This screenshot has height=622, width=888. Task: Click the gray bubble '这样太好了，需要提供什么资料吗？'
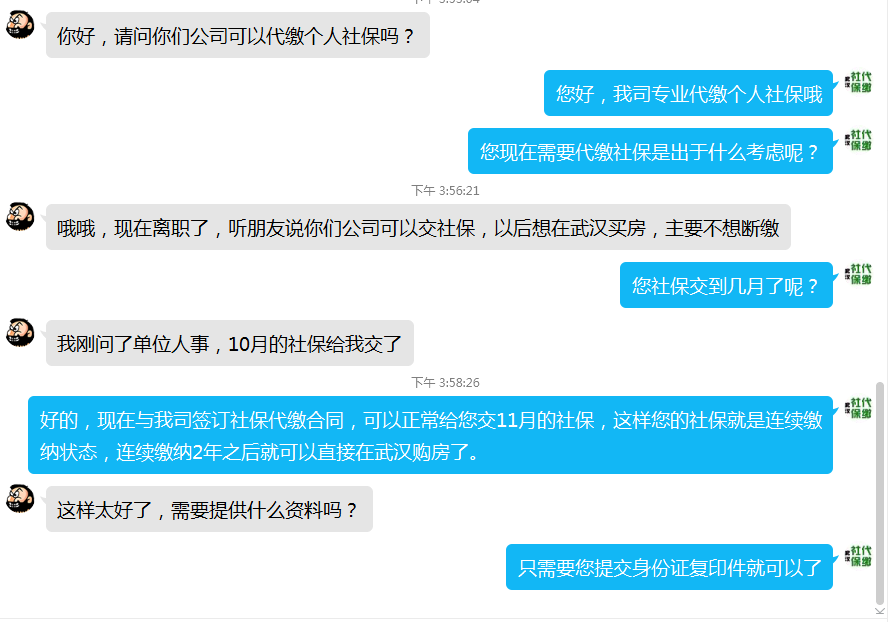pyautogui.click(x=209, y=509)
